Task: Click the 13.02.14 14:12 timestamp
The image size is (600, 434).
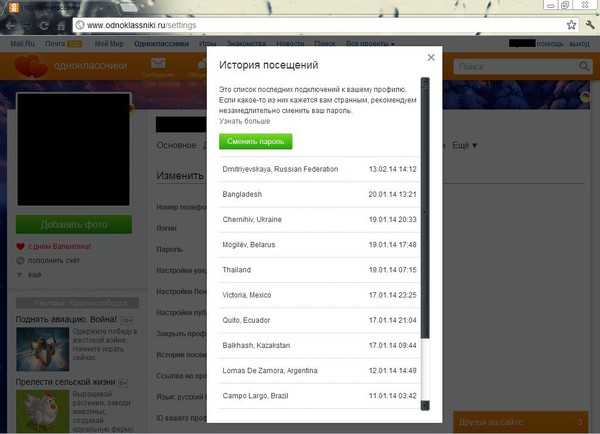Action: click(x=392, y=169)
